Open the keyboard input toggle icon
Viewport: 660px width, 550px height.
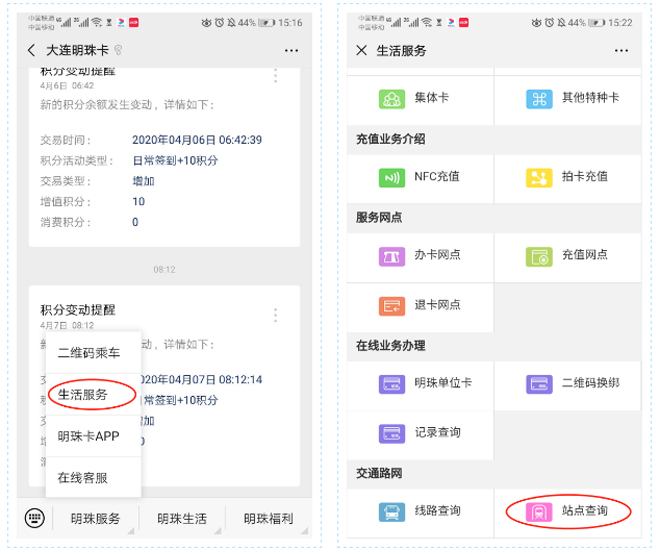[x=36, y=518]
